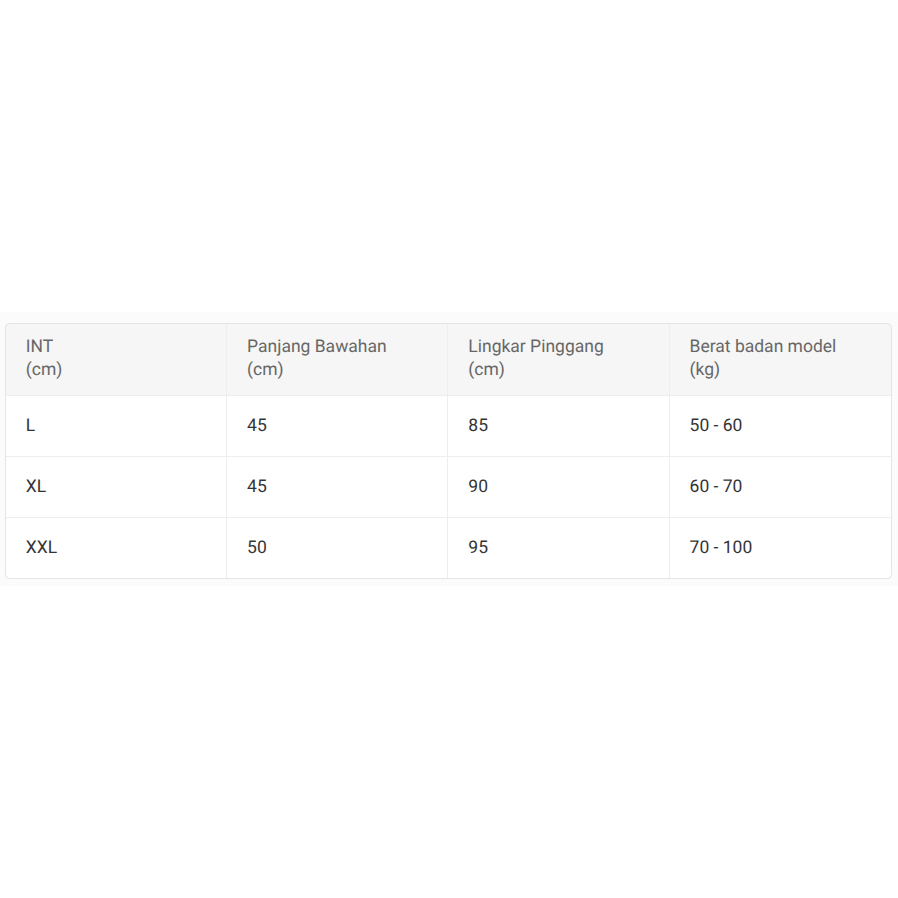Viewport: 898px width, 898px height.
Task: Click Panjang Bawahan value 45 for size L
Action: pyautogui.click(x=257, y=425)
